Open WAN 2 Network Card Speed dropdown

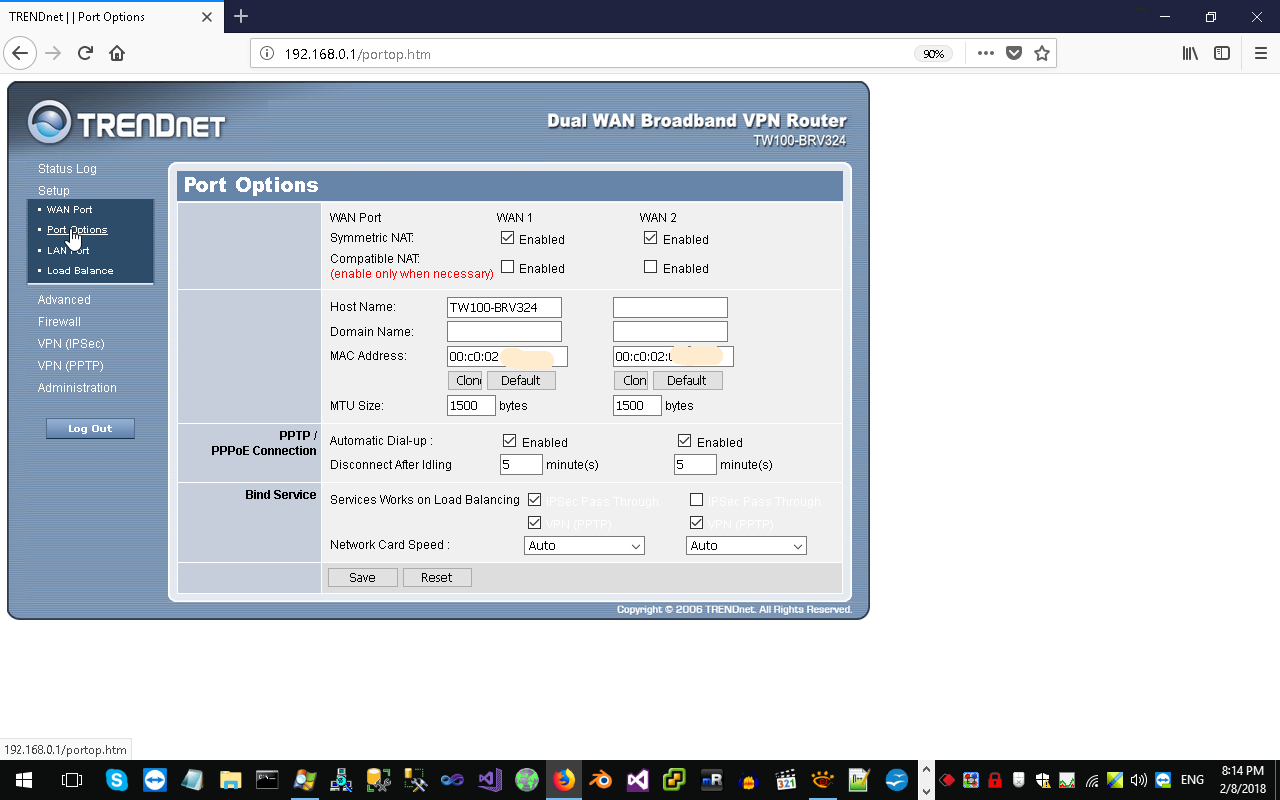(746, 546)
